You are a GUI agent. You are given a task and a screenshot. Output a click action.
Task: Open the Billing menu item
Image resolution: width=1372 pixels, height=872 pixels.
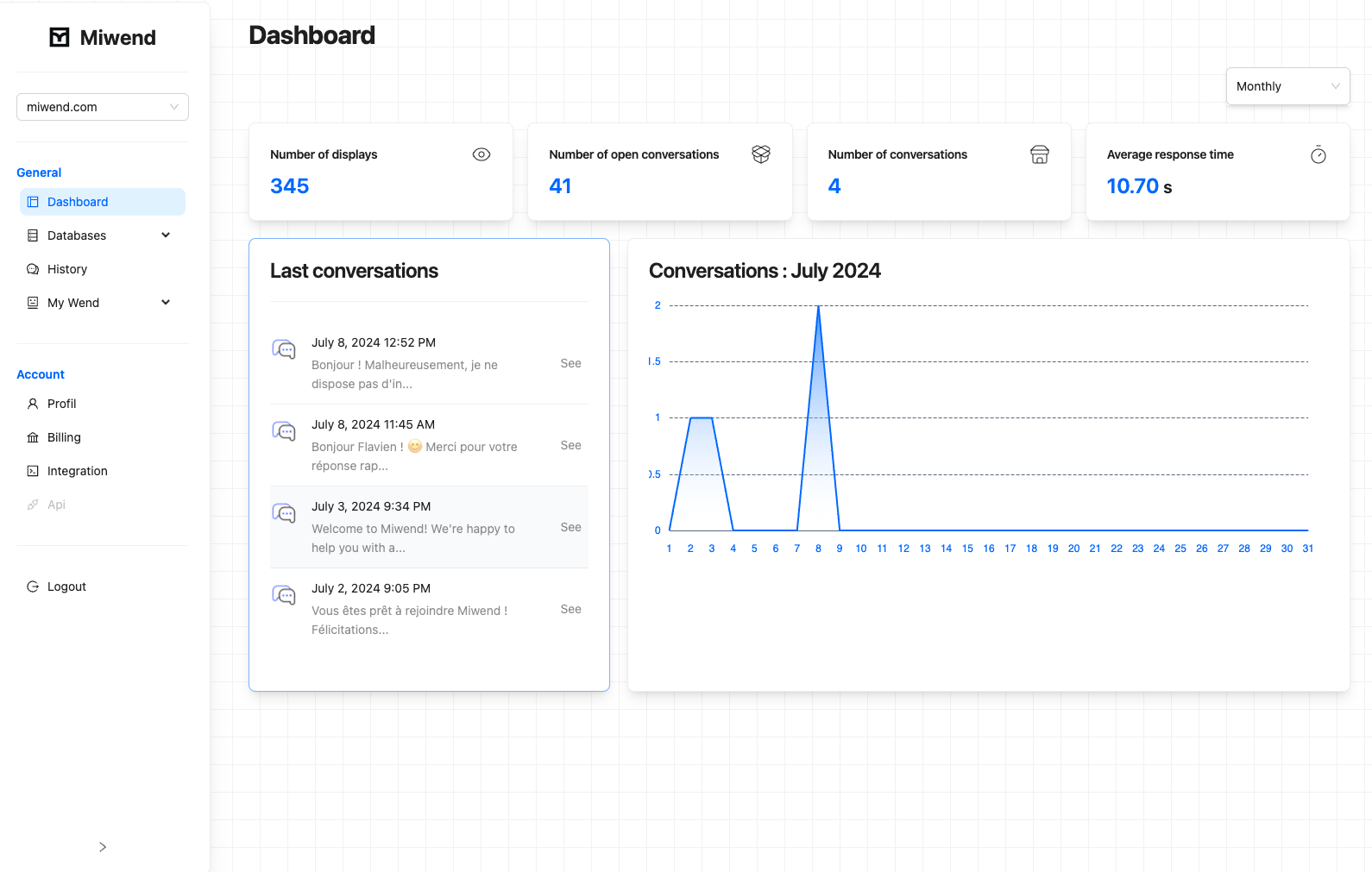pyautogui.click(x=103, y=437)
